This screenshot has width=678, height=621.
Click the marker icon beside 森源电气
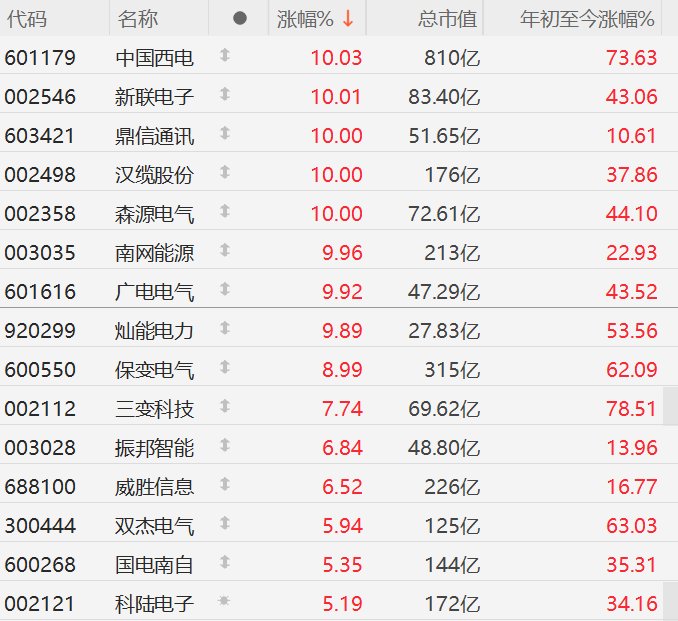click(x=224, y=211)
